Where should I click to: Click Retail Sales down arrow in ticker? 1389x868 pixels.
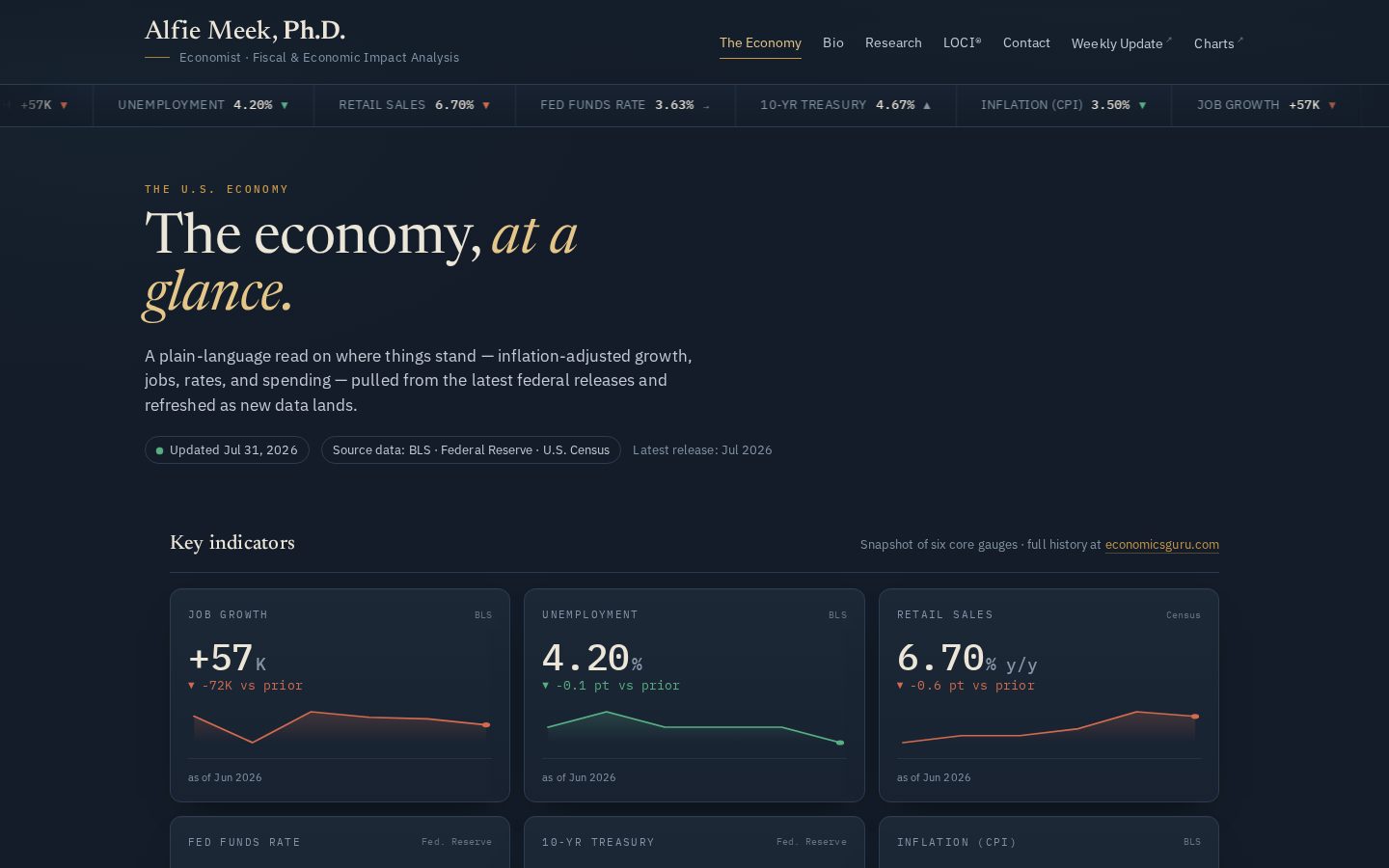[x=486, y=105]
